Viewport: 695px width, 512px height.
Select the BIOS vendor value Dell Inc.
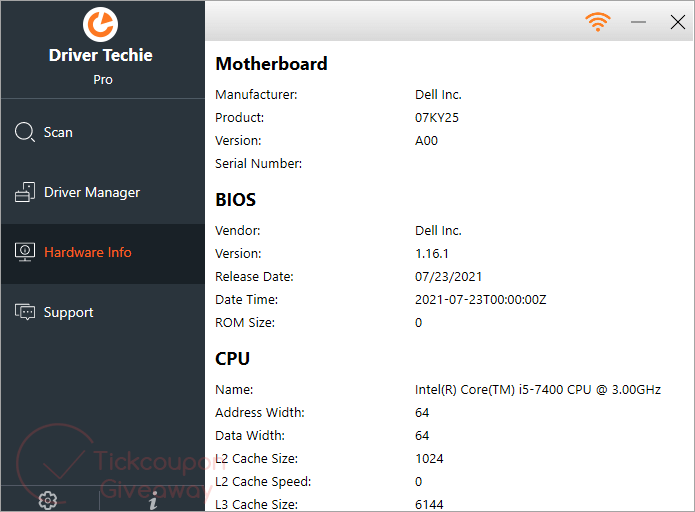coord(438,231)
